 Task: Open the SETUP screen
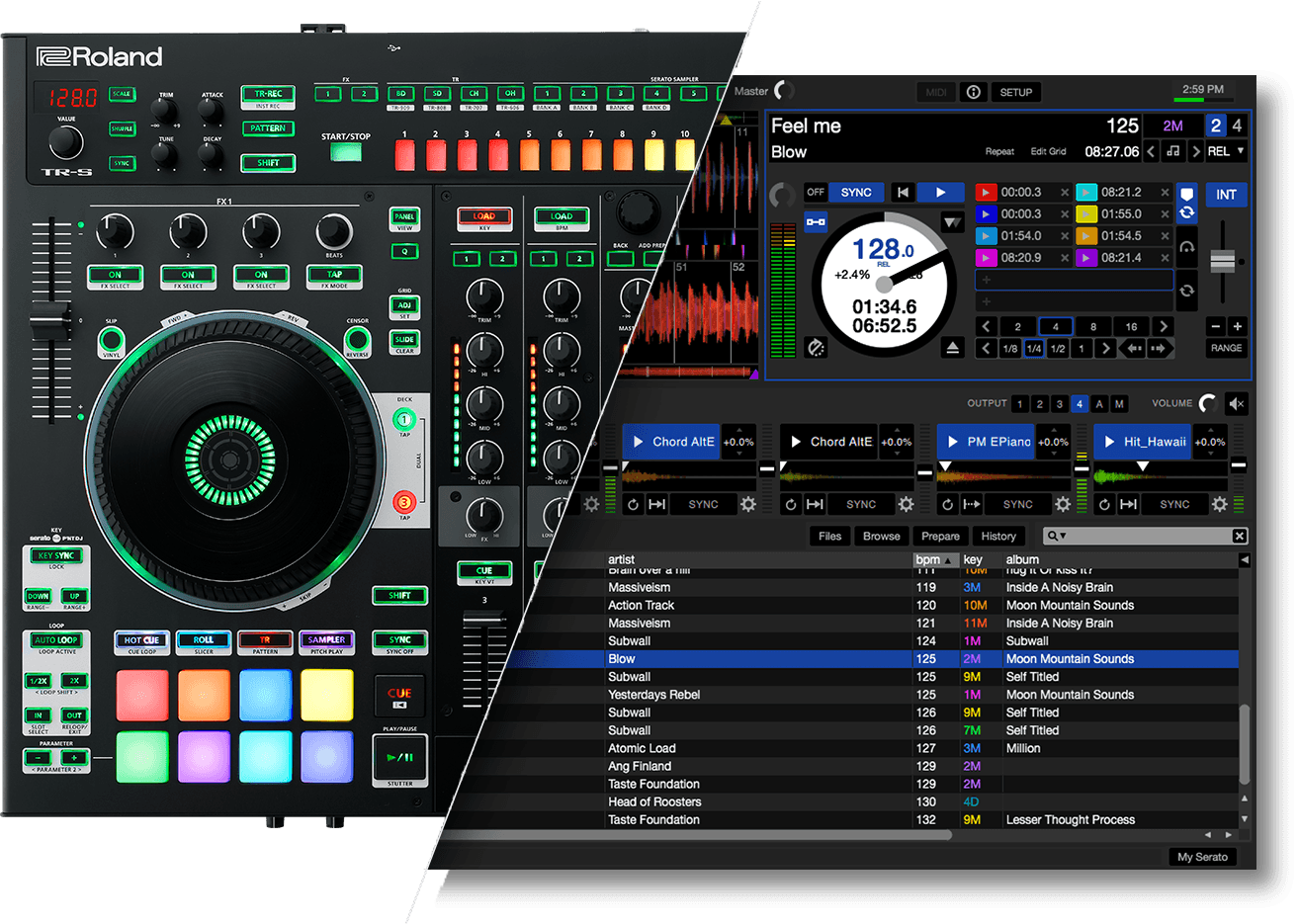(1015, 92)
